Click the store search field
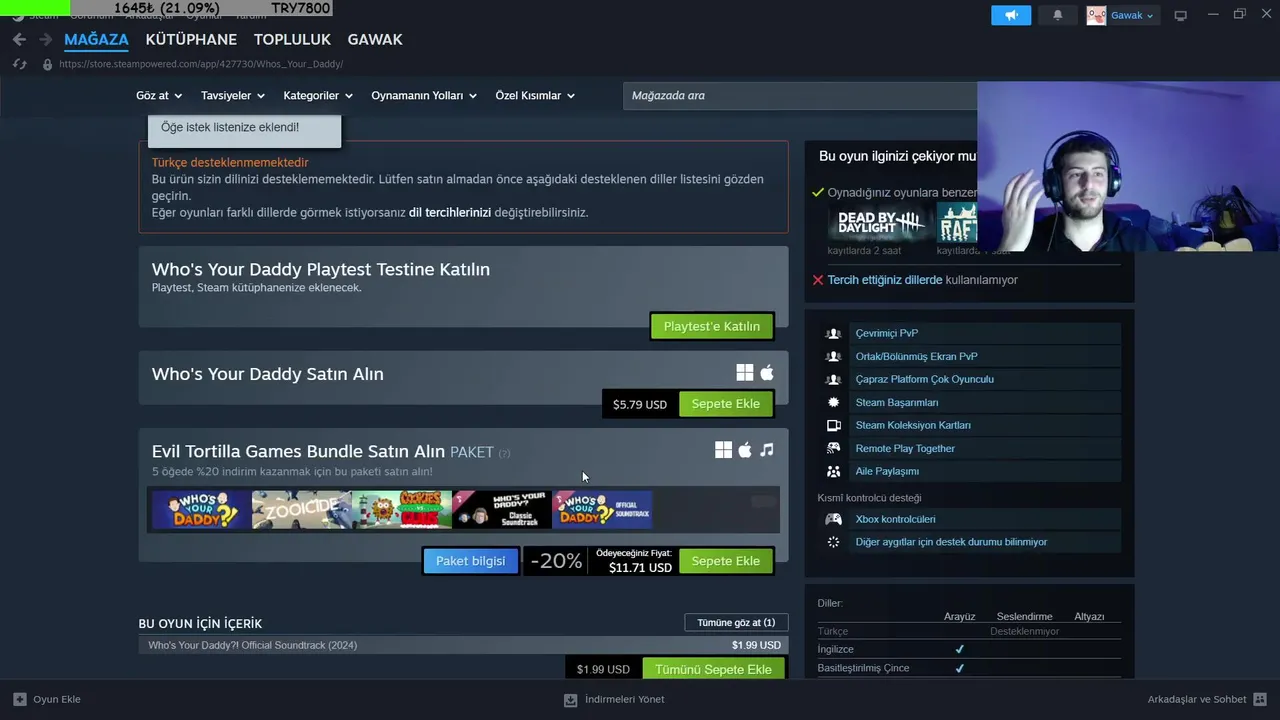The height and width of the screenshot is (720, 1280). 800,96
